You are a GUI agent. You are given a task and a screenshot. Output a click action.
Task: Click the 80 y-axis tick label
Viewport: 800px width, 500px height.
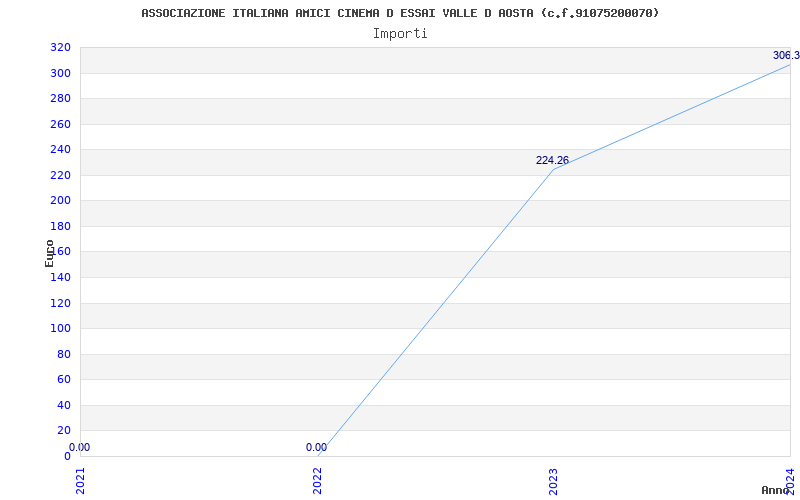pyautogui.click(x=64, y=354)
